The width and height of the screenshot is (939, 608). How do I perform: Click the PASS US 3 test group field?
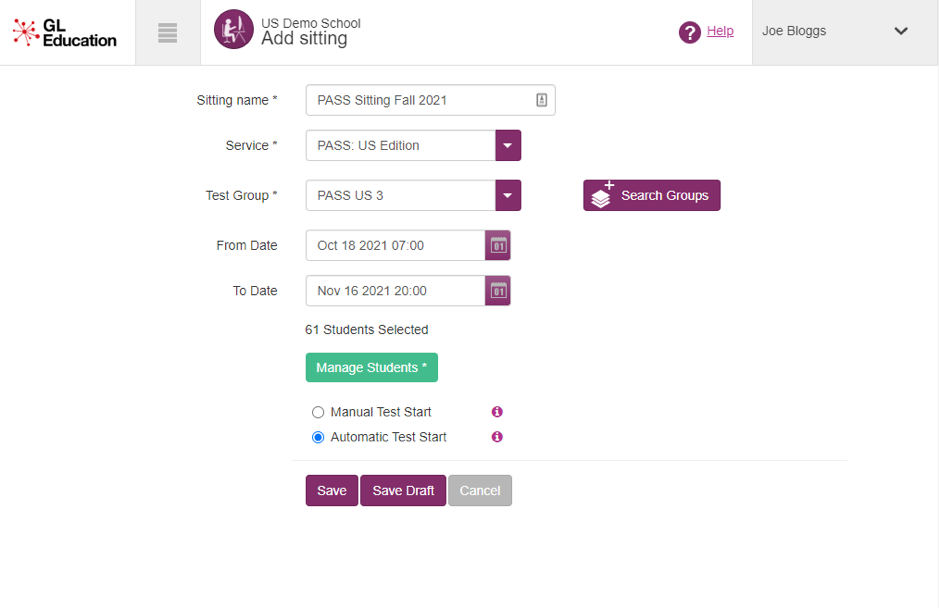(x=401, y=195)
